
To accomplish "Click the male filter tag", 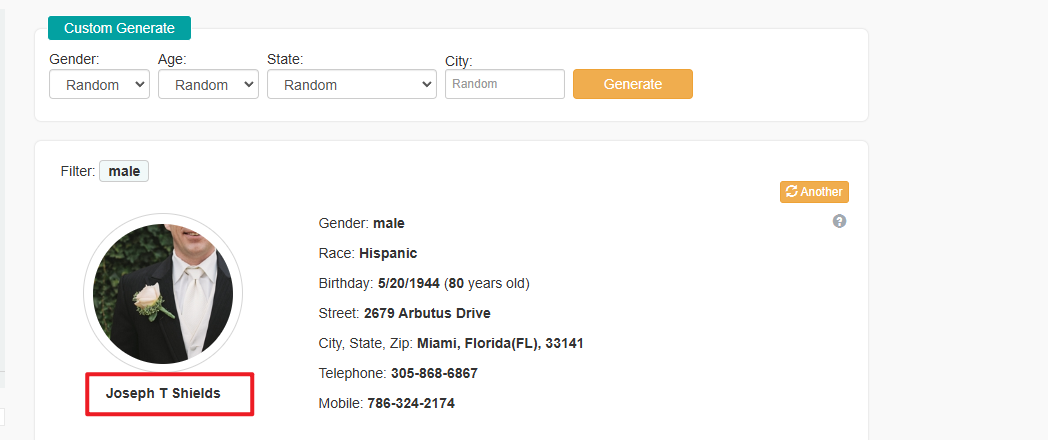I will click(x=124, y=171).
